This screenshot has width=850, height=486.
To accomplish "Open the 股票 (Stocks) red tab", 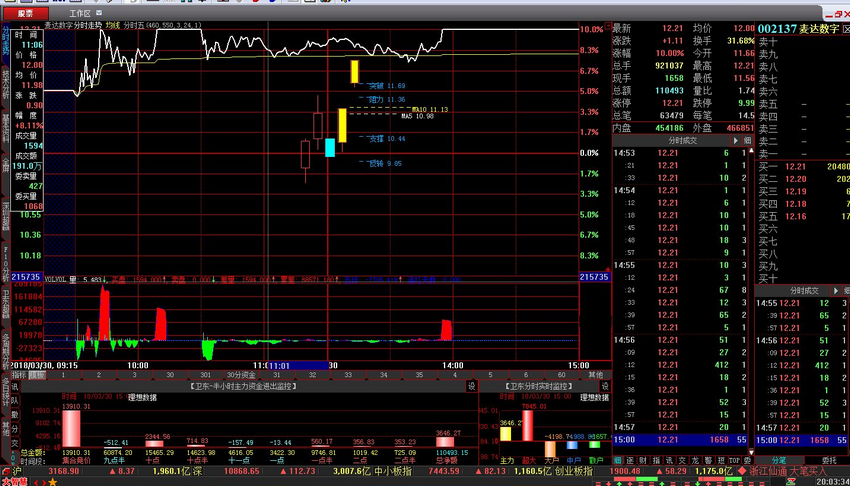I will 25,14.
